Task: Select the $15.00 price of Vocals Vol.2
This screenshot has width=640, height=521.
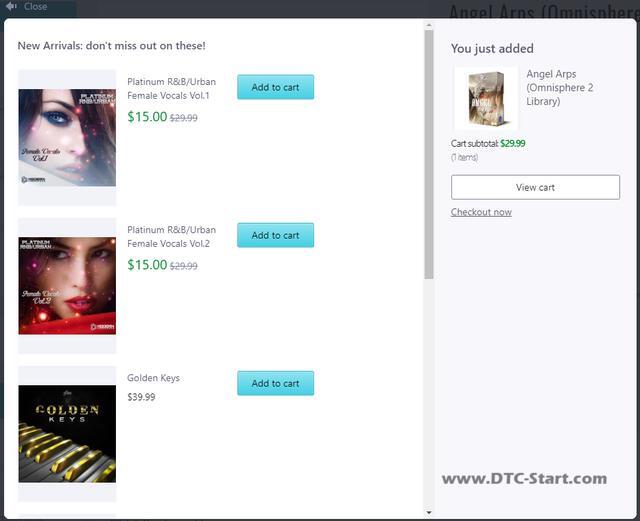Action: (x=147, y=265)
